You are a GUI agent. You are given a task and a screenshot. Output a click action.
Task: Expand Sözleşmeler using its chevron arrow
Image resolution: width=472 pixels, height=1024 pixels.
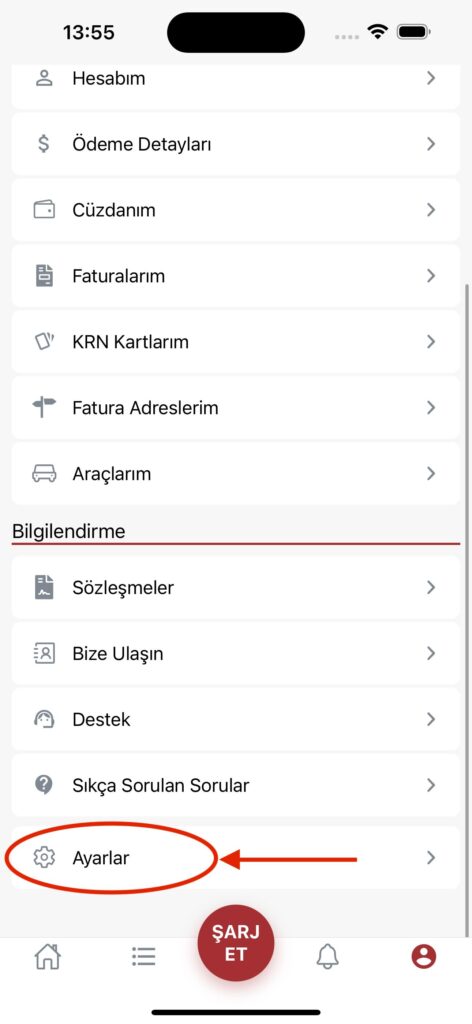pos(431,587)
